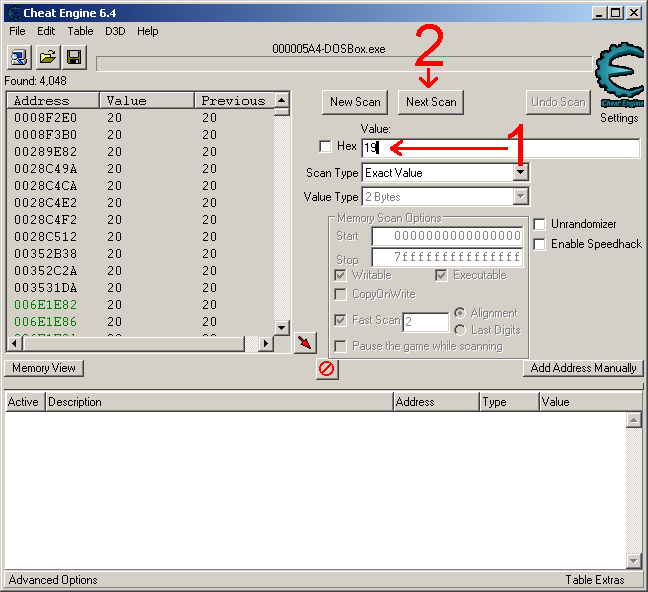Screen dimensions: 648x592
Task: Select the Last Digits radio button
Action: click(x=460, y=330)
